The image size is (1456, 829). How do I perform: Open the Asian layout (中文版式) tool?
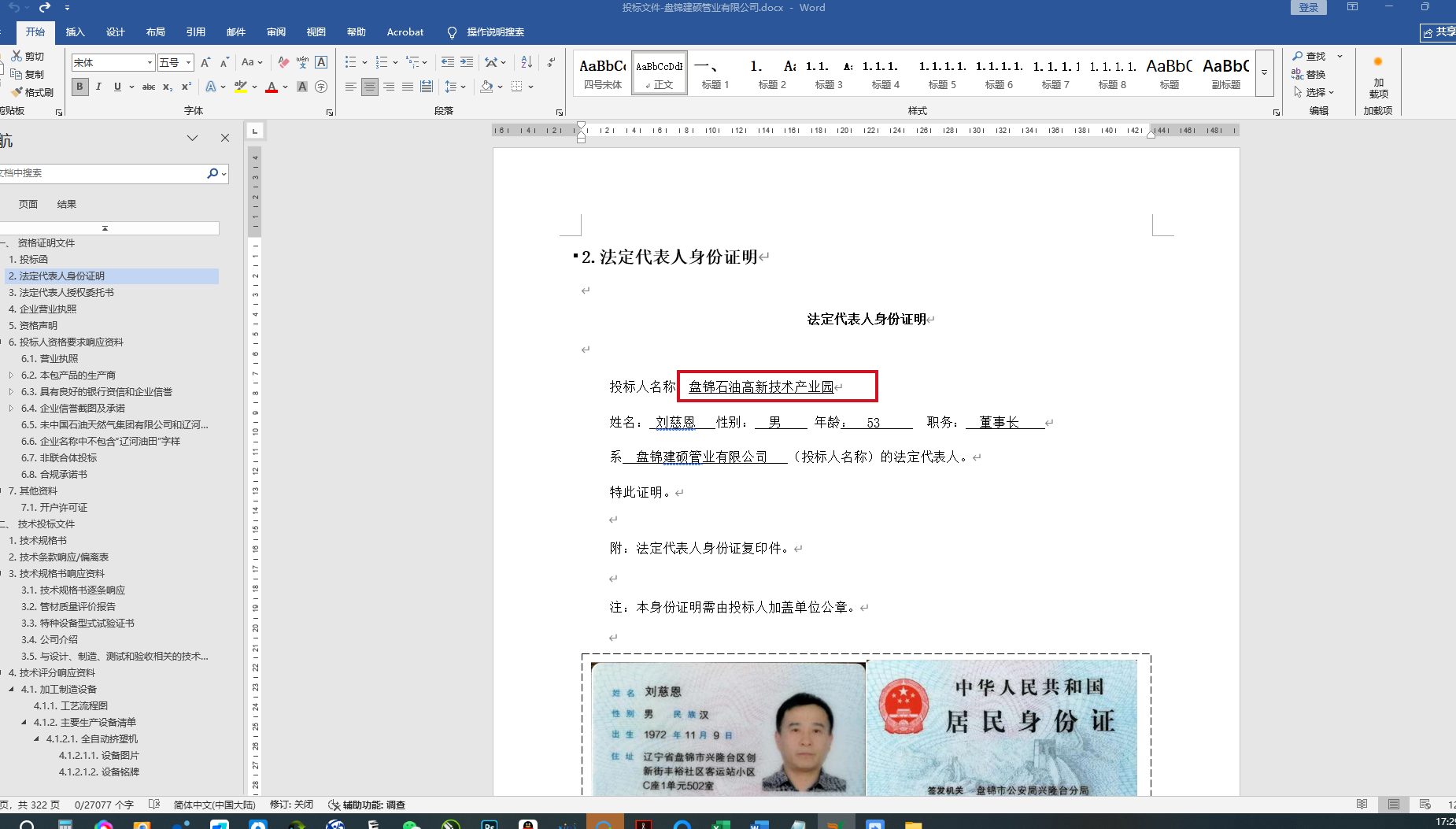coord(491,62)
